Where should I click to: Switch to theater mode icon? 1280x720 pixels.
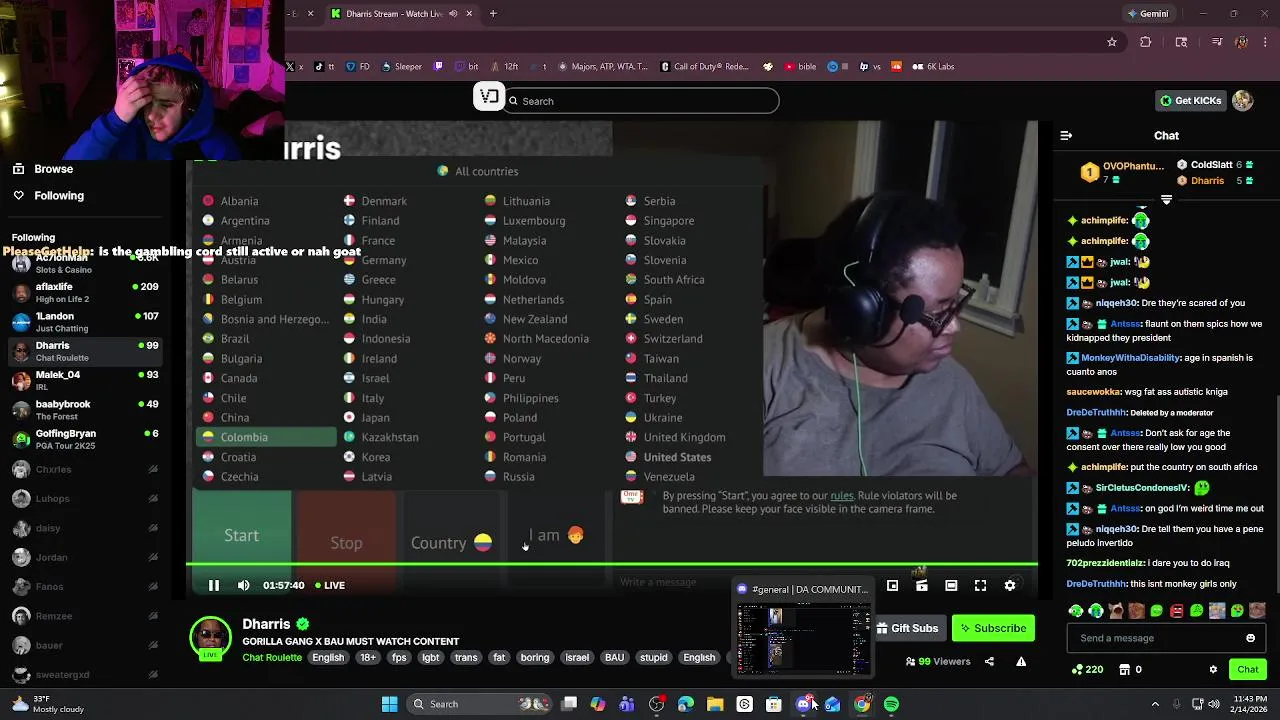tap(951, 586)
